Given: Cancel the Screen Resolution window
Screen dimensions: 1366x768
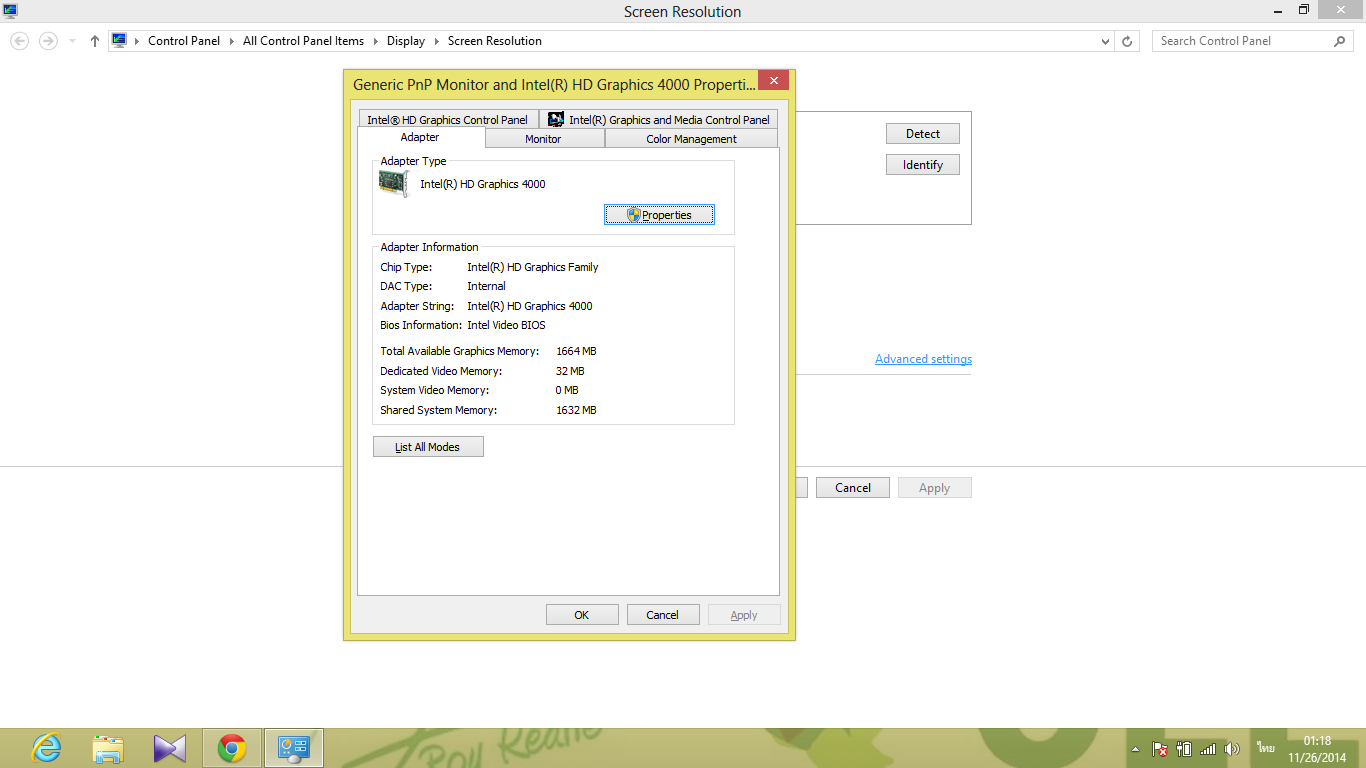Looking at the screenshot, I should tap(853, 488).
